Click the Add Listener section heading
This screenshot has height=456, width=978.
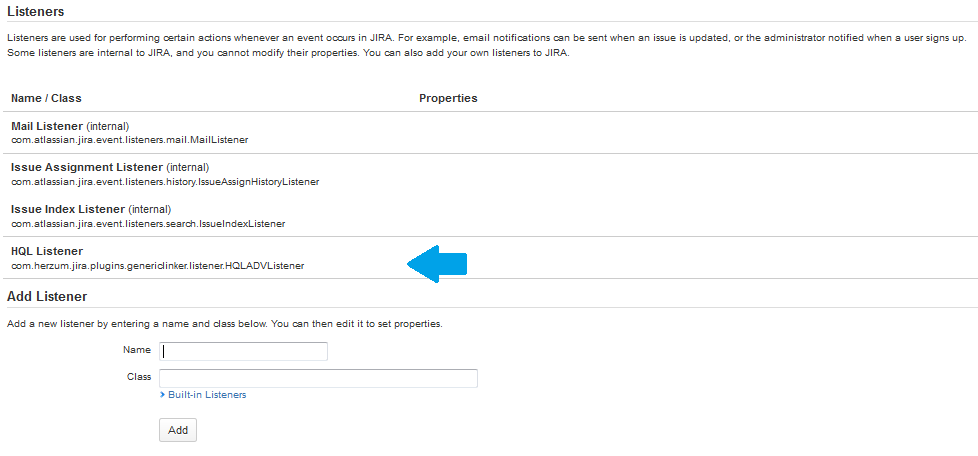click(47, 296)
